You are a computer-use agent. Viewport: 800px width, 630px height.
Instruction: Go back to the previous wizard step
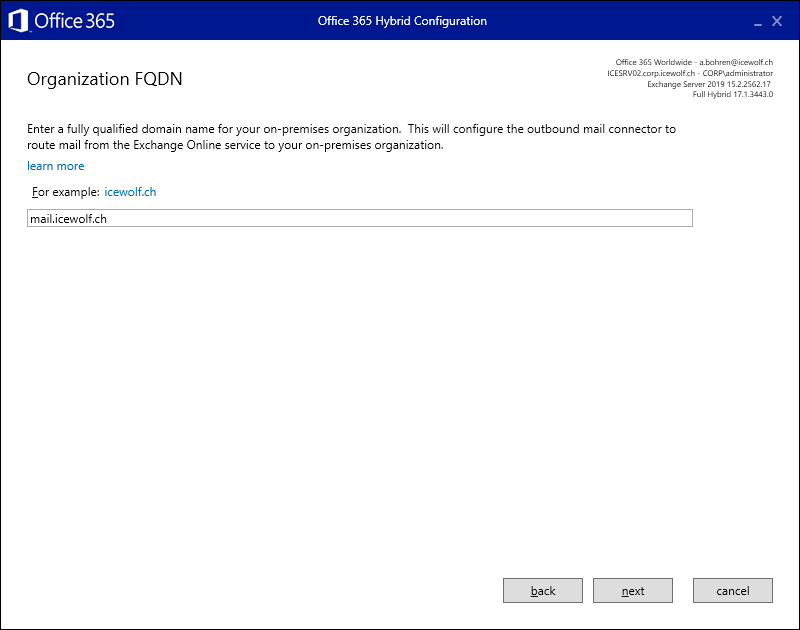[x=543, y=591]
